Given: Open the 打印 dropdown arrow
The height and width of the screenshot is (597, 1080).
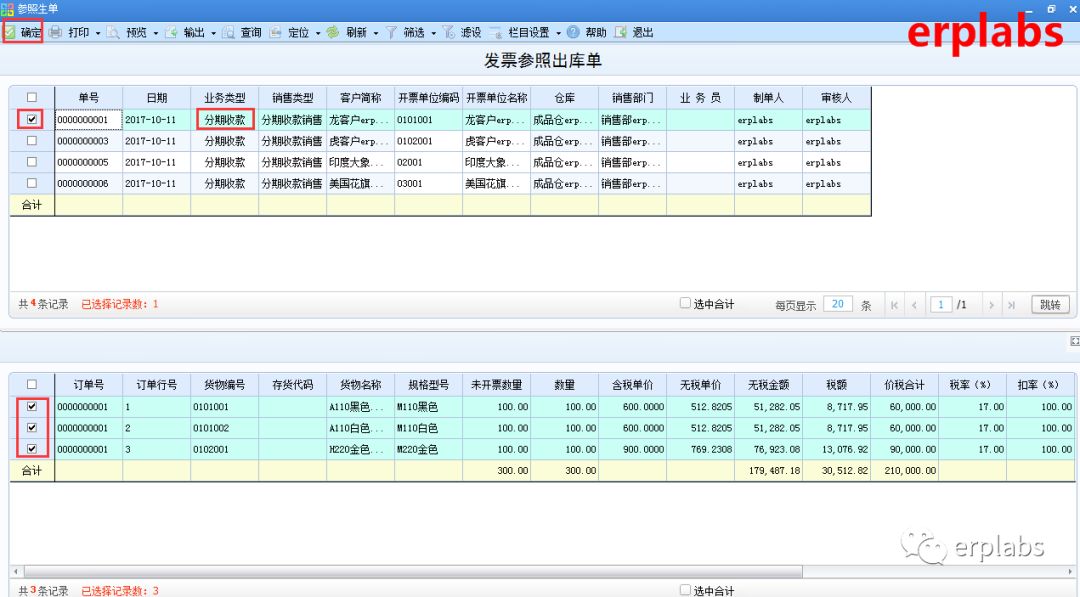Looking at the screenshot, I should 98,33.
